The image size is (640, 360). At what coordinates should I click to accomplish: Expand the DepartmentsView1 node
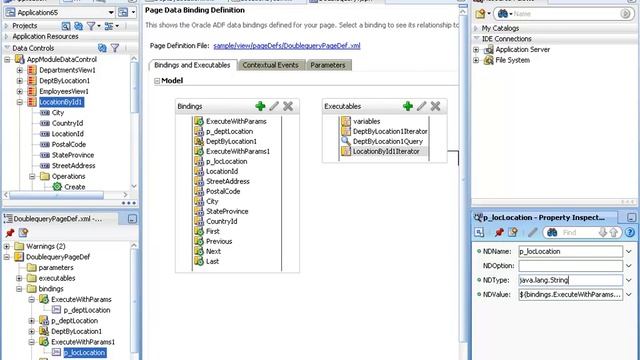(20, 70)
